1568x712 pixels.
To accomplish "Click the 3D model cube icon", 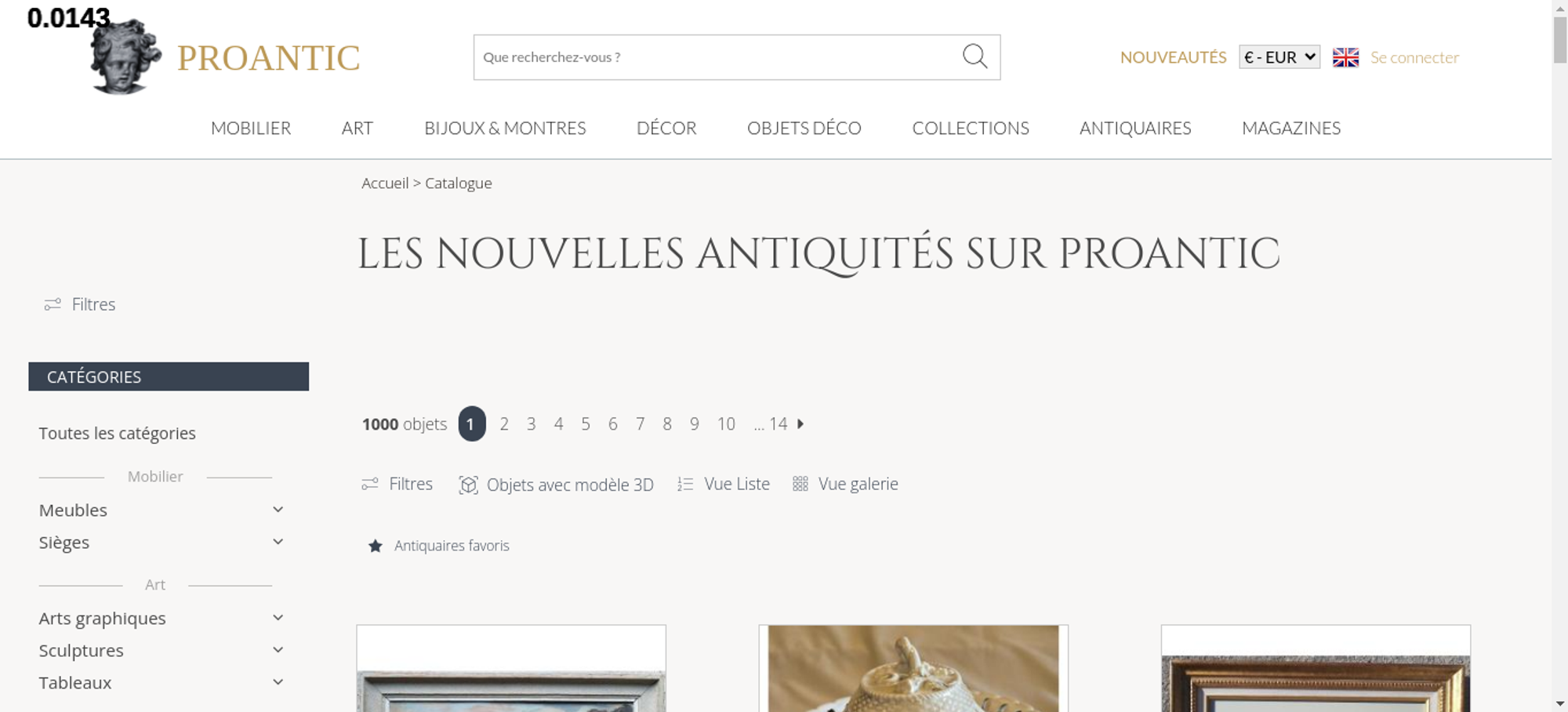I will coord(468,485).
